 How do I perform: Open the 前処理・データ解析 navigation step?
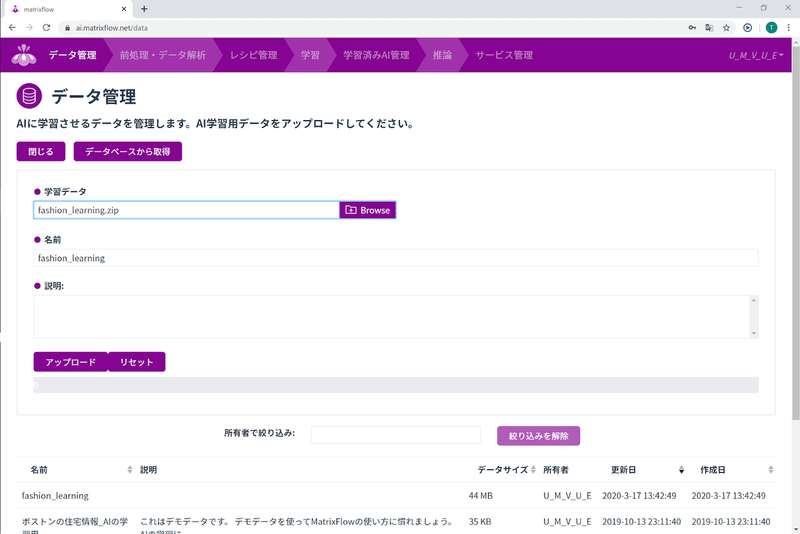point(163,55)
